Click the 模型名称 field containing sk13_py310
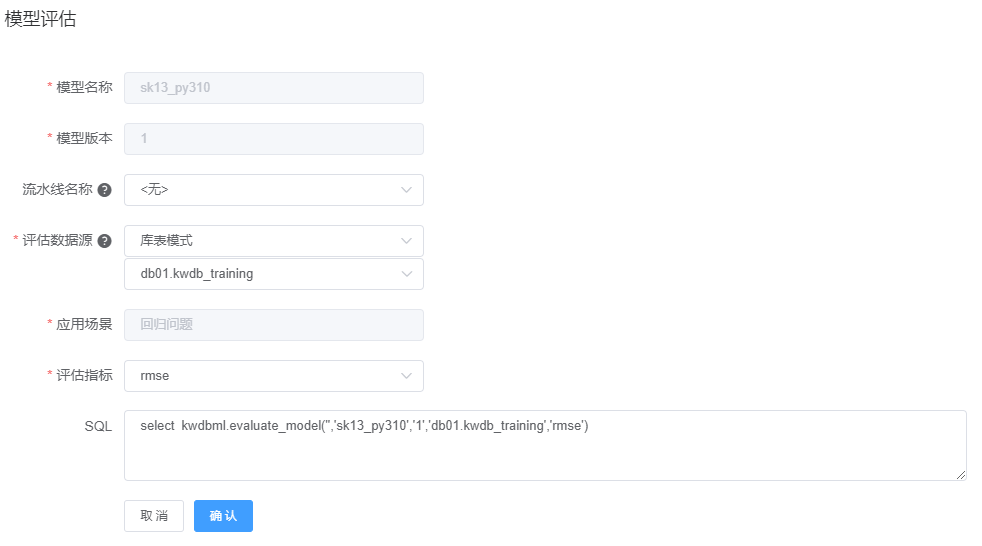This screenshot has height=546, width=982. click(x=273, y=87)
